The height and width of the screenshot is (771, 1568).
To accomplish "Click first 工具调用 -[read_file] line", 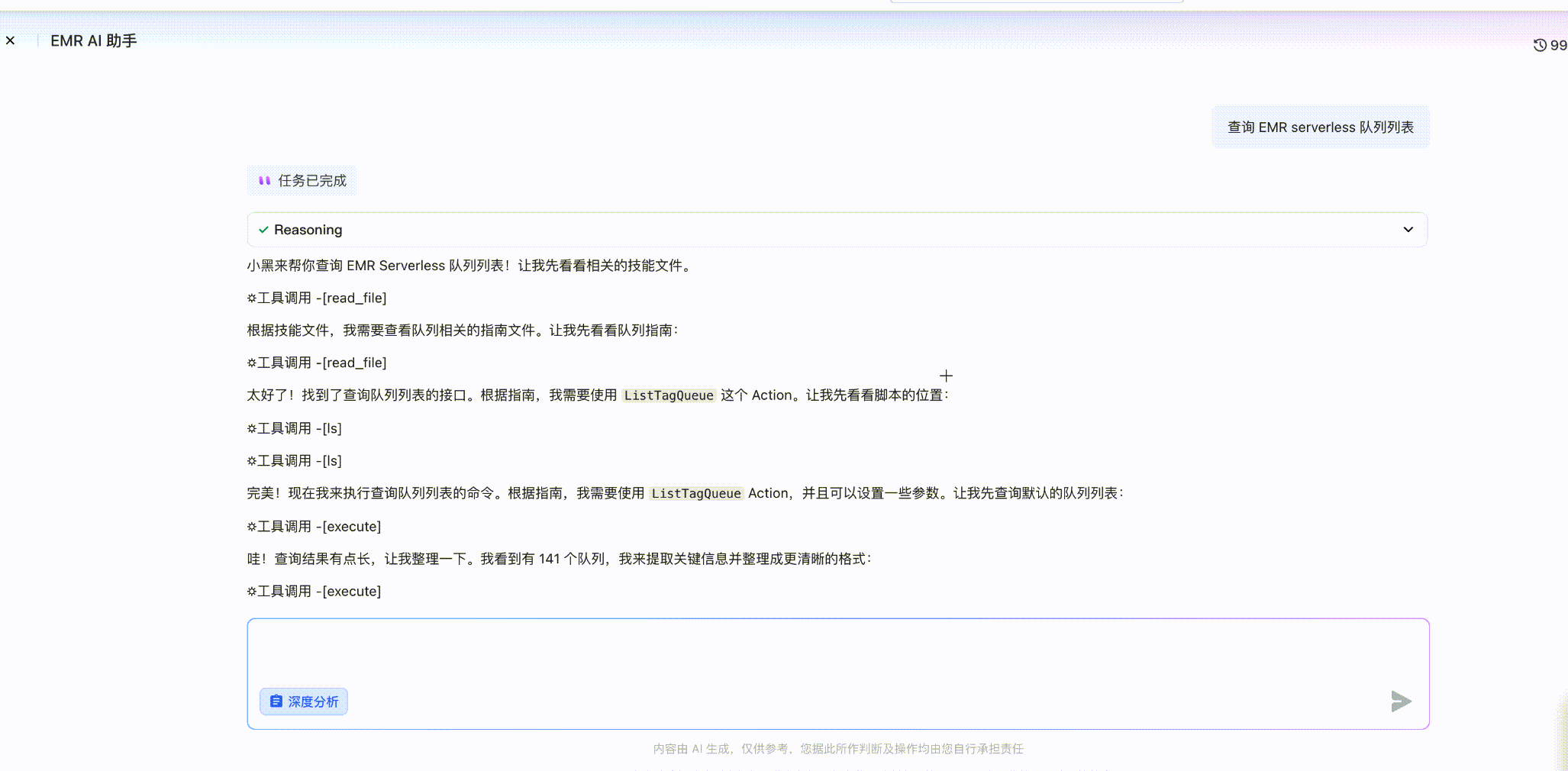I will point(317,298).
